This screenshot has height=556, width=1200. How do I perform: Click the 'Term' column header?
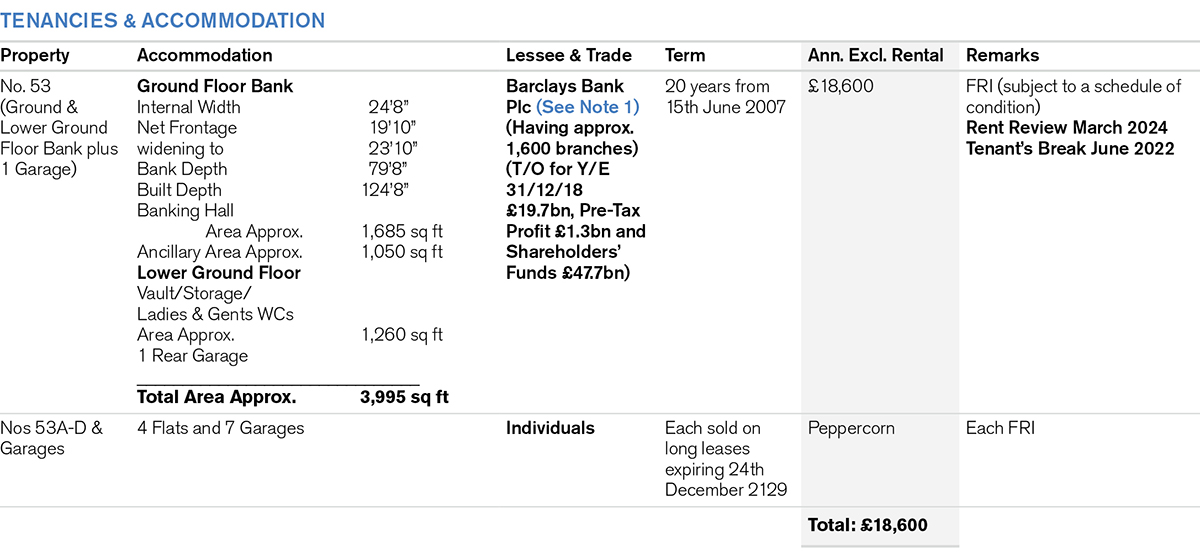point(685,56)
